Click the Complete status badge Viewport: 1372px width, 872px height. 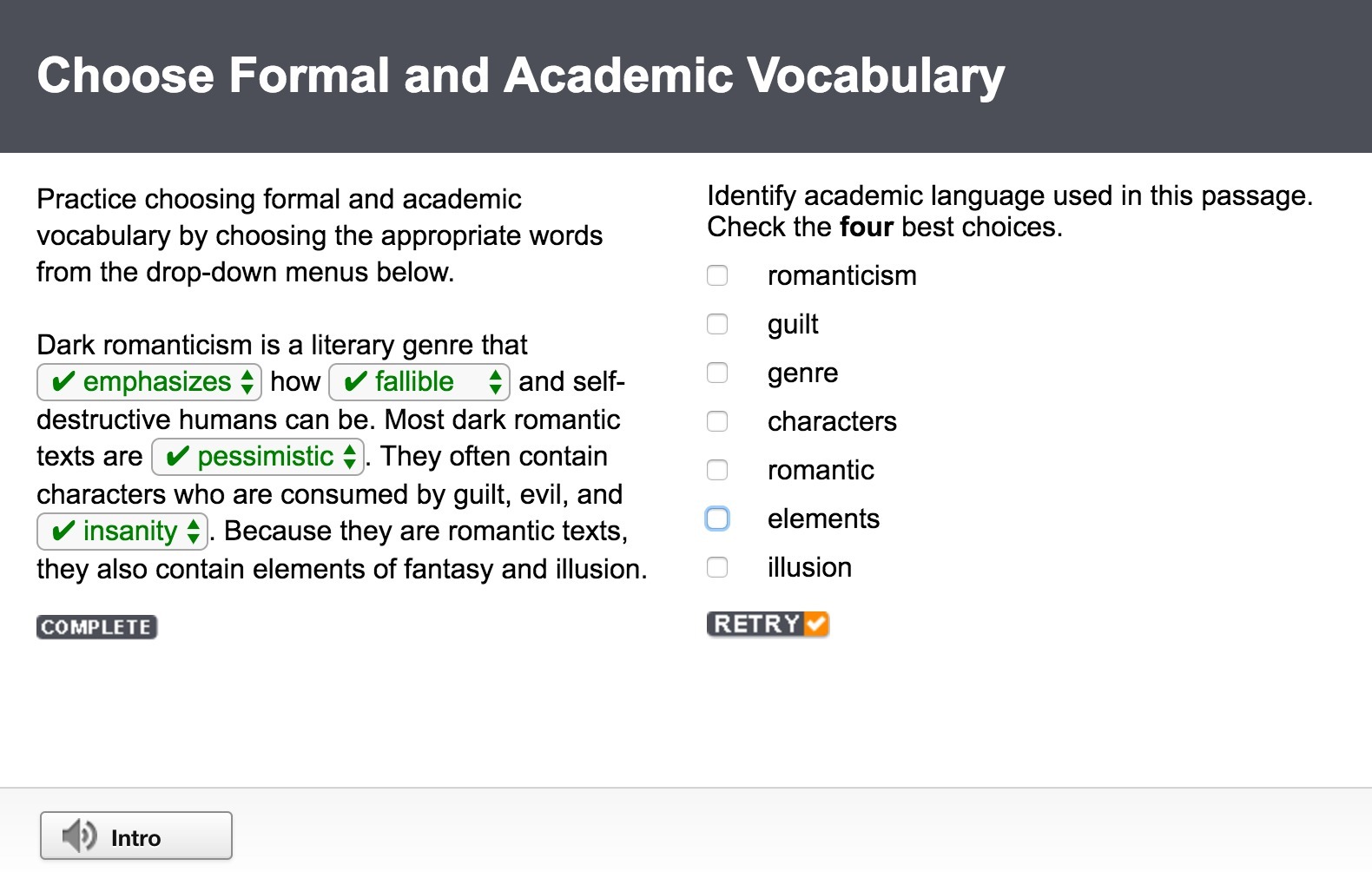click(x=96, y=627)
